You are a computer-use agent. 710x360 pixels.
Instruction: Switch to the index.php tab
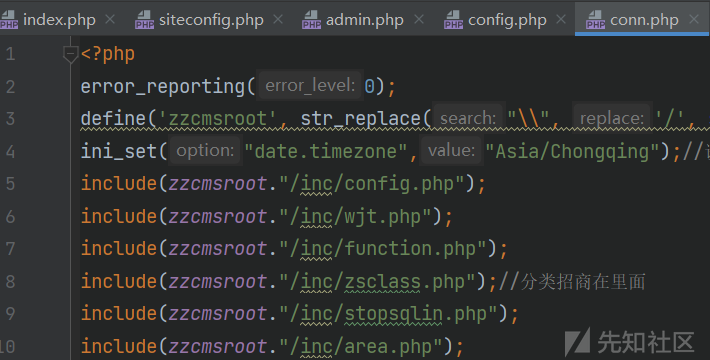coord(59,20)
